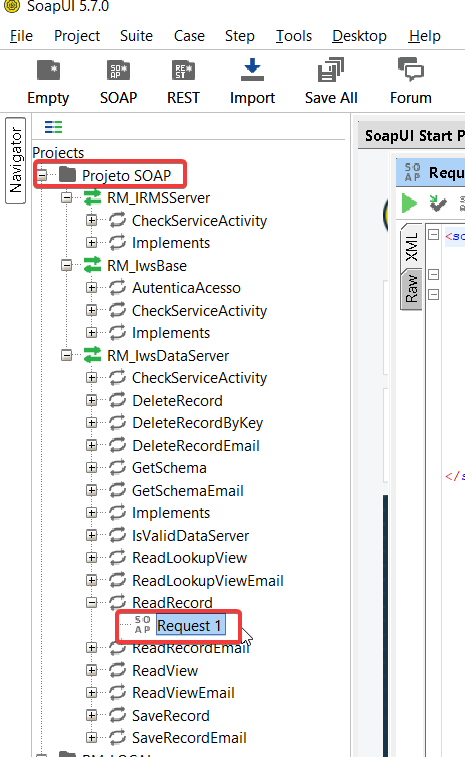This screenshot has width=465, height=757.
Task: Click the Projeto SOAP folder icon
Action: pos(67,175)
